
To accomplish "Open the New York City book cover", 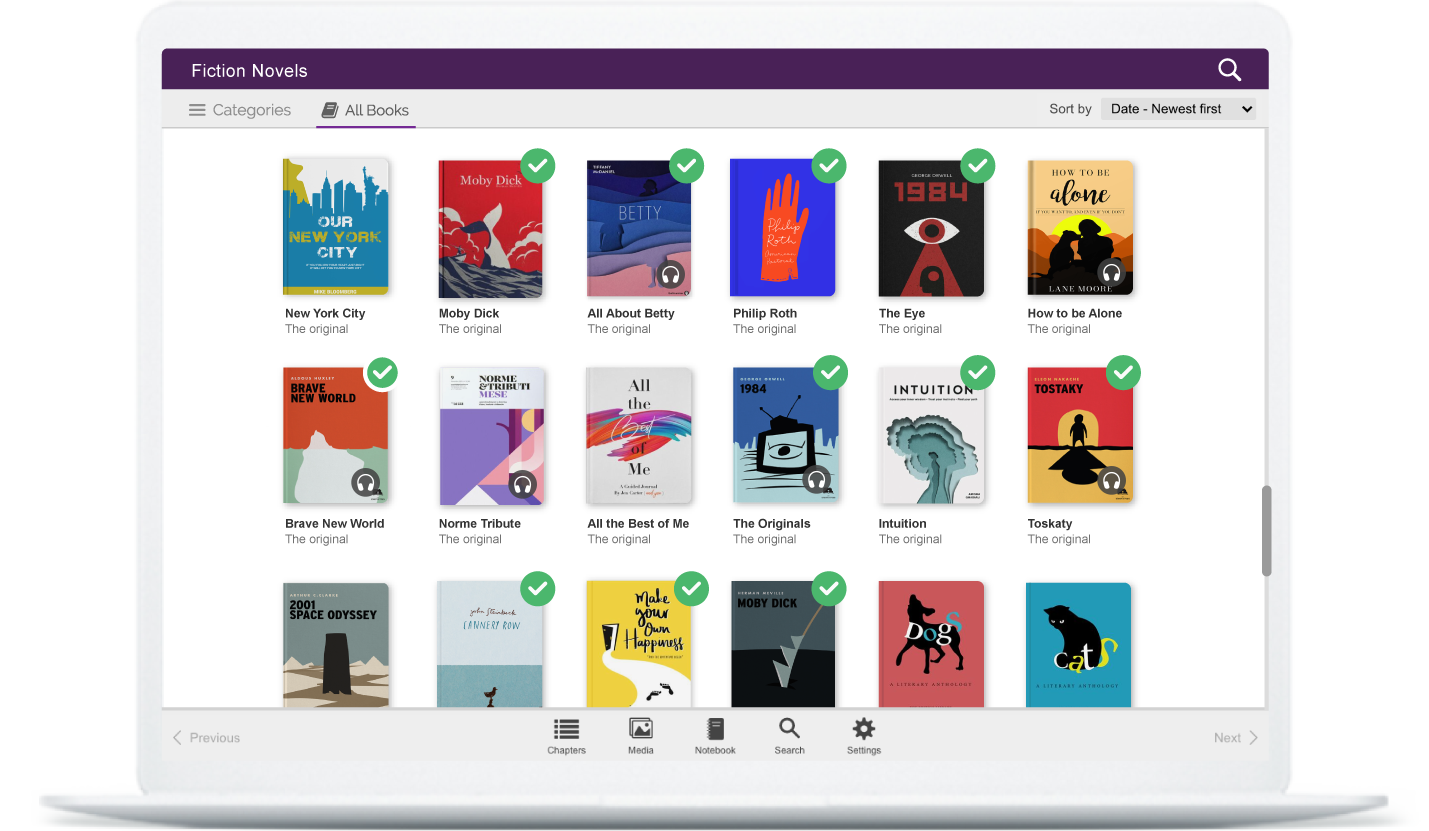I will (335, 227).
